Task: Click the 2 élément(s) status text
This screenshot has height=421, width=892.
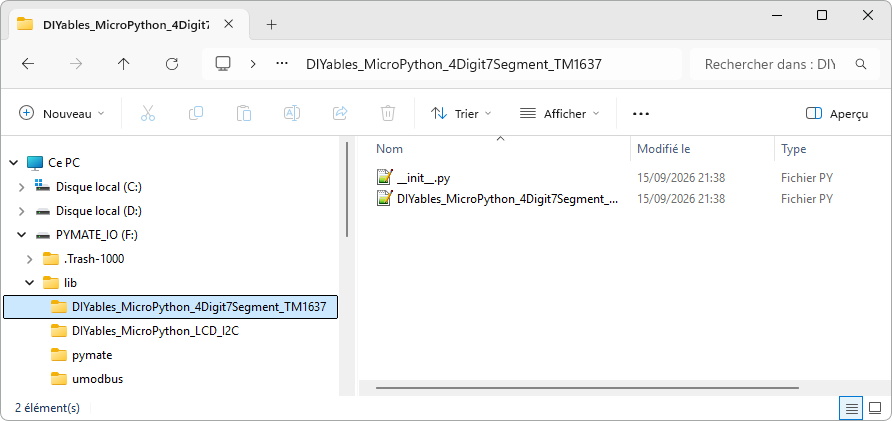Action: (x=47, y=408)
